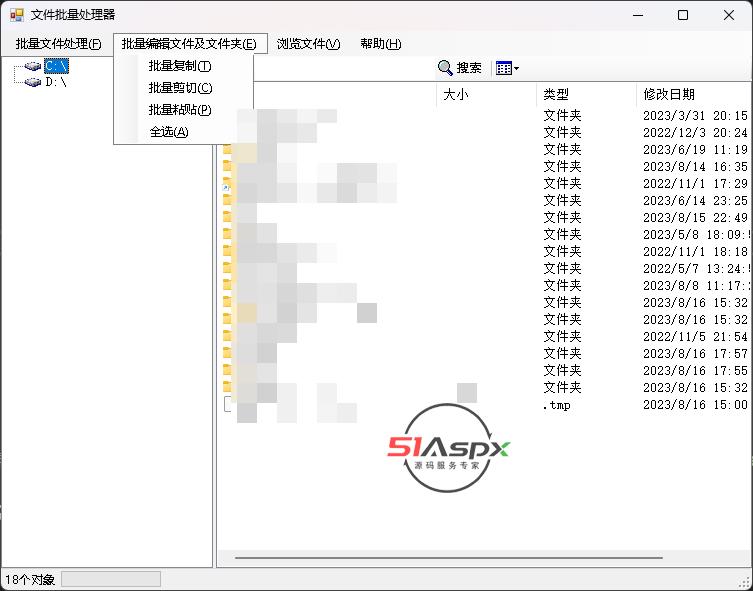This screenshot has height=591, width=753.
Task: Click the magnifier search icon
Action: pyautogui.click(x=445, y=68)
